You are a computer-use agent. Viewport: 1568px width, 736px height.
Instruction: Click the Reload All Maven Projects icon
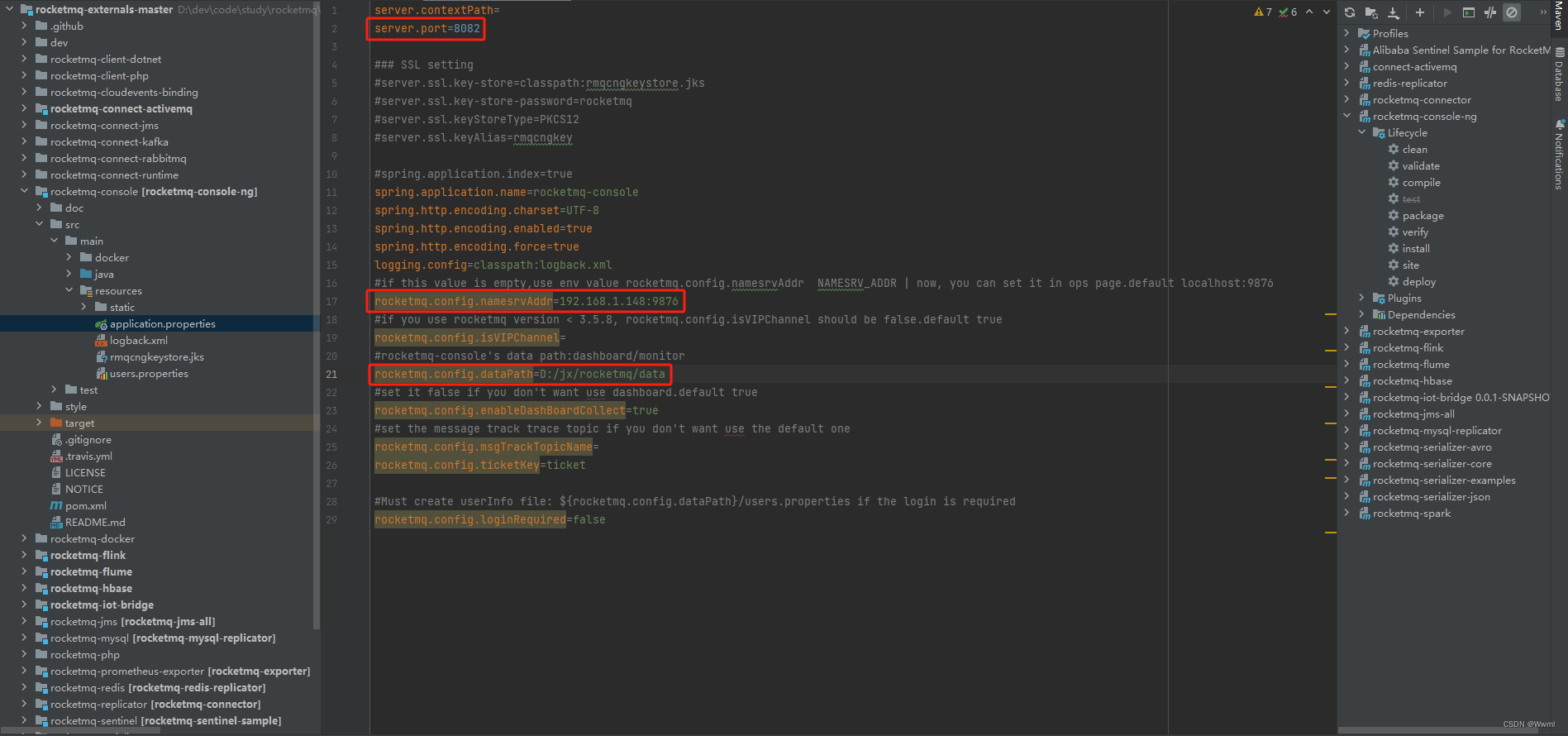tap(1350, 12)
